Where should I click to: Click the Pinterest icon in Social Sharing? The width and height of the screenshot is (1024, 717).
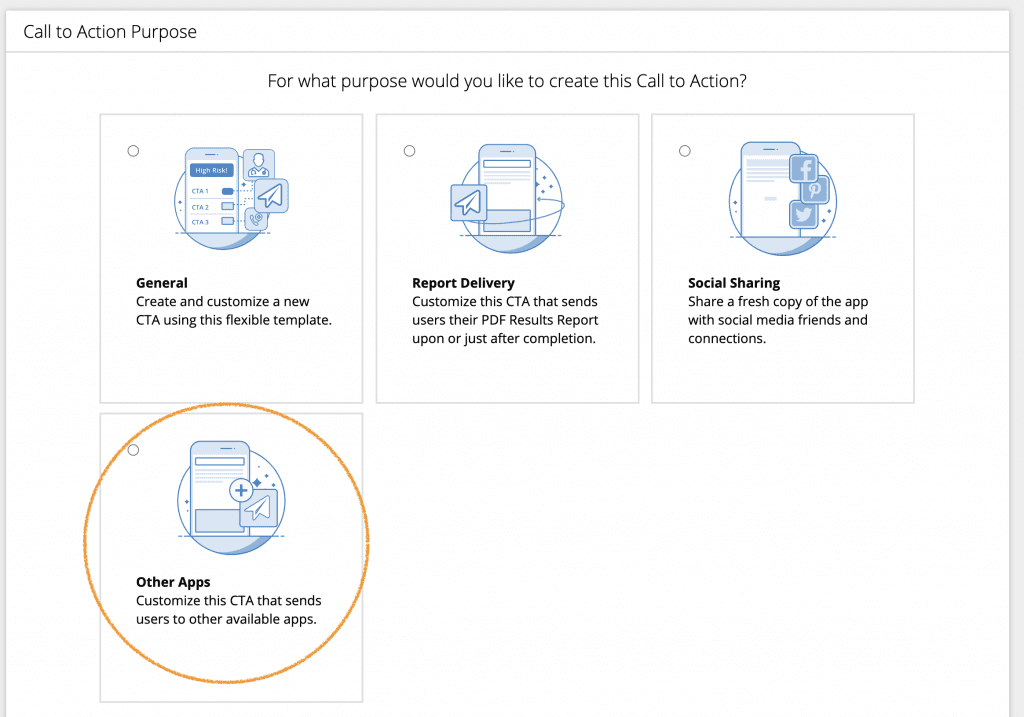(815, 190)
